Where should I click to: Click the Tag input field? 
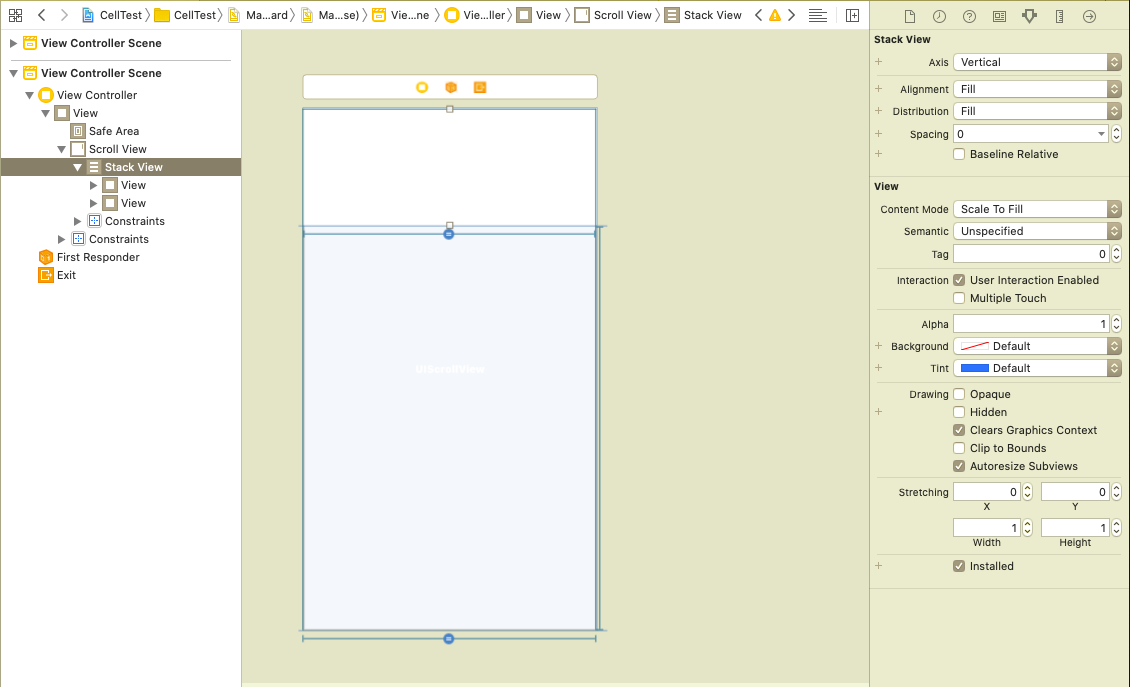(1031, 254)
